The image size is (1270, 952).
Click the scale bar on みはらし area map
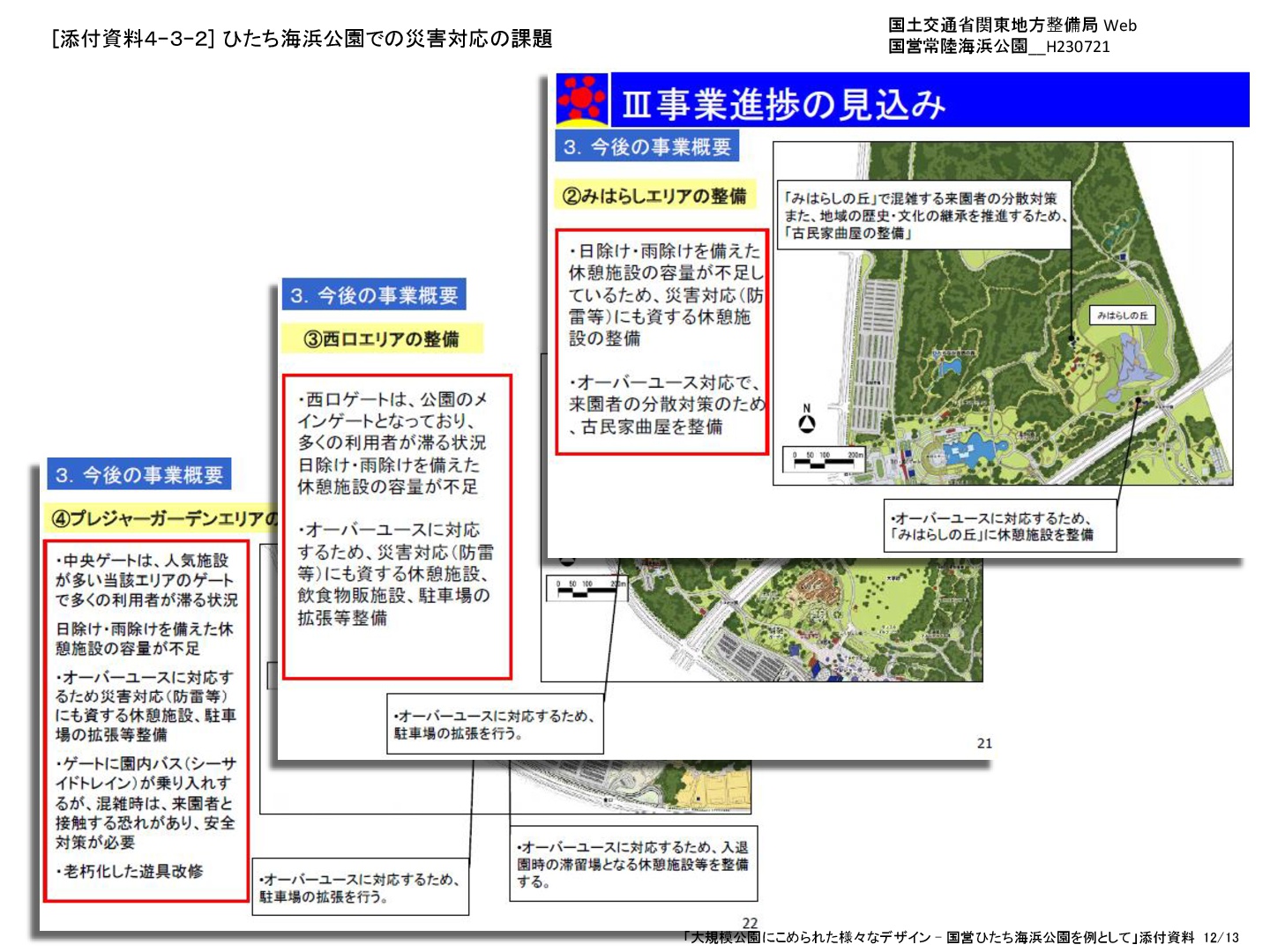coord(825,459)
